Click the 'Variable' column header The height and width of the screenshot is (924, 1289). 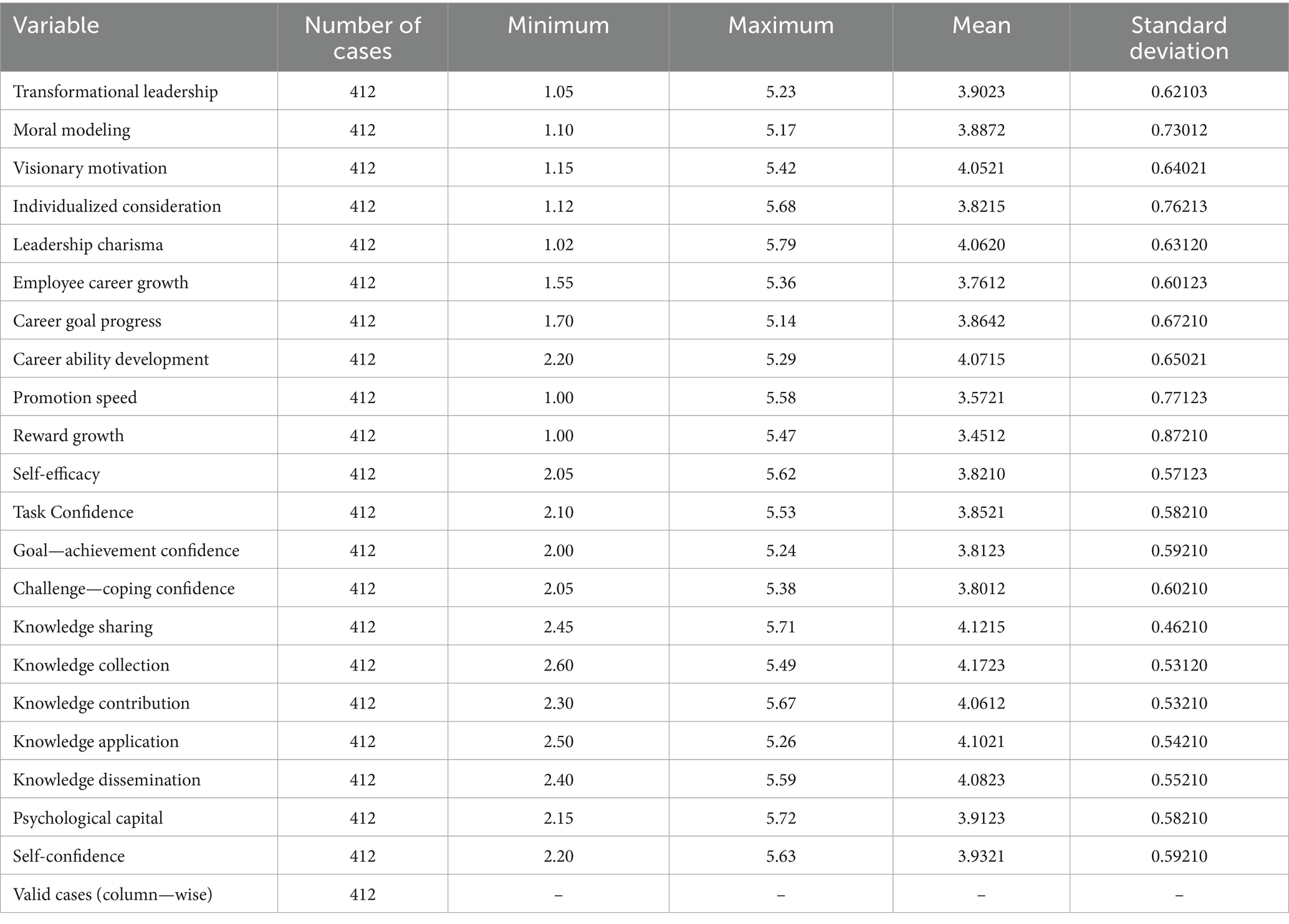[56, 26]
